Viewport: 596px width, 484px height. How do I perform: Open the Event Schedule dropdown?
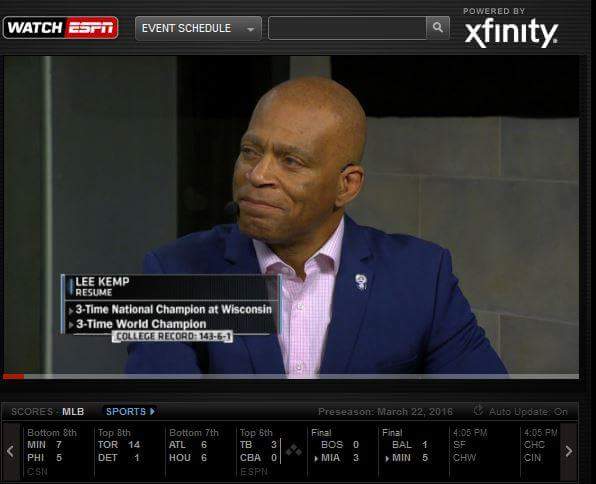[x=198, y=28]
